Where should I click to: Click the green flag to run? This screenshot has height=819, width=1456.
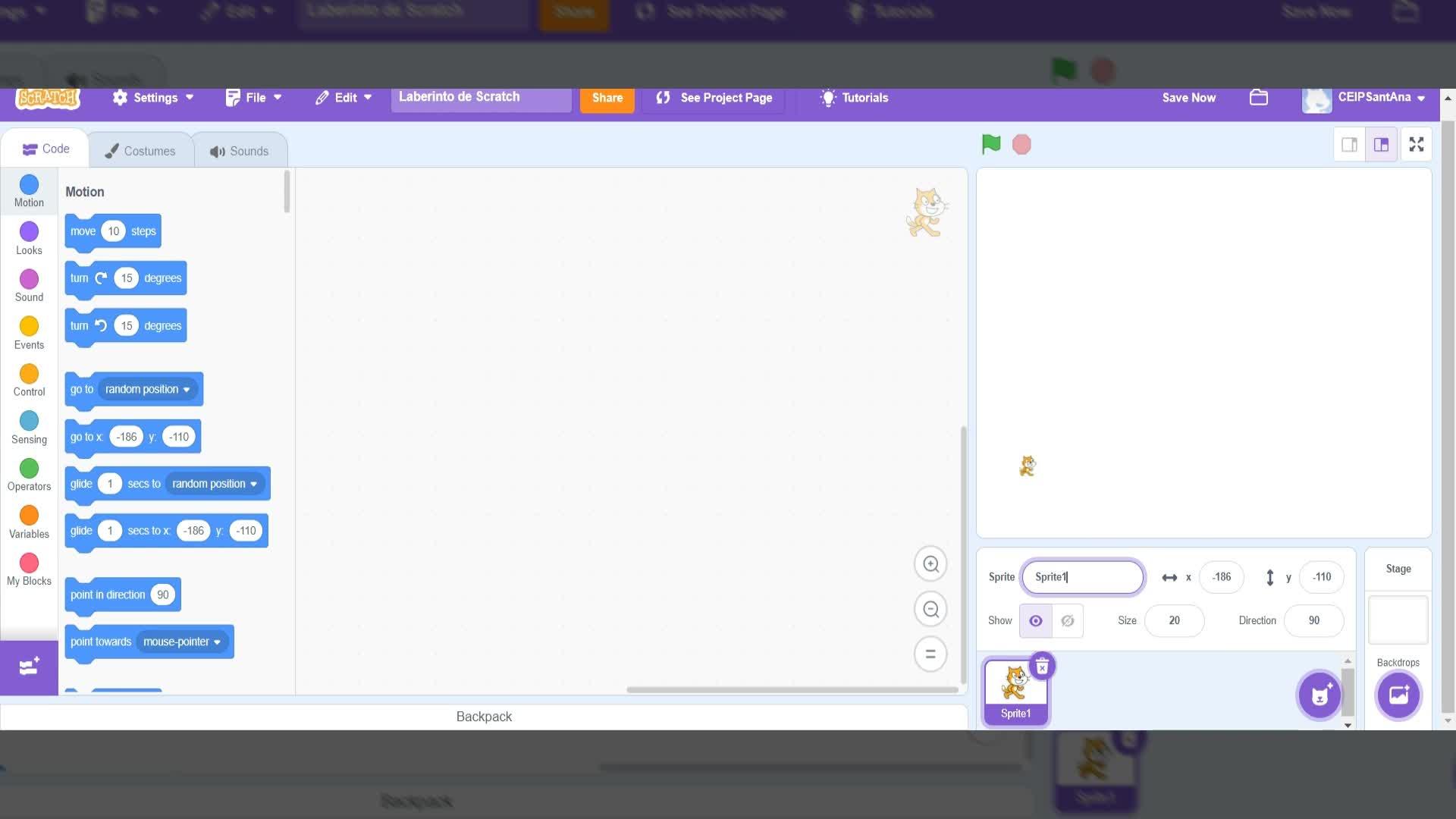[990, 144]
